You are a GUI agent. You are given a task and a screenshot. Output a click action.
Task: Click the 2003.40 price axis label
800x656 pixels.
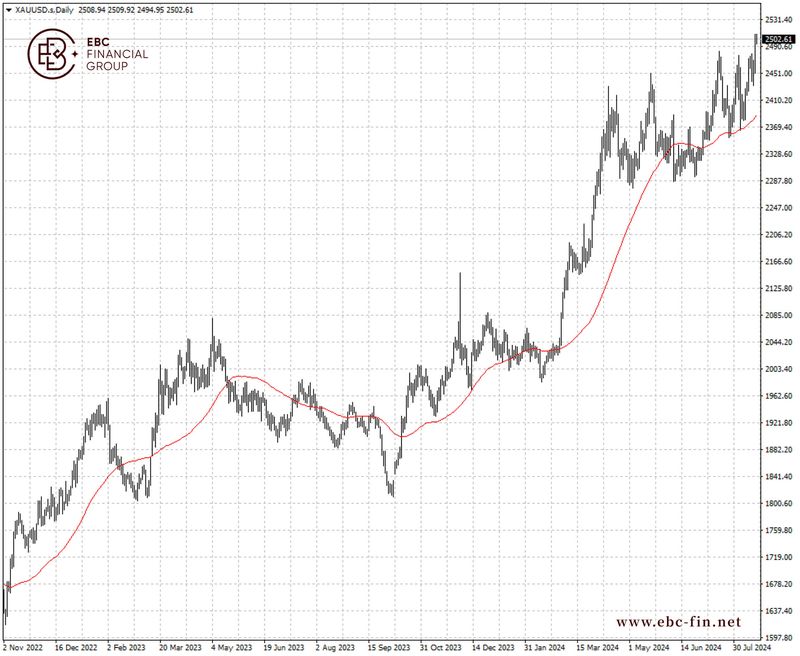(x=779, y=369)
